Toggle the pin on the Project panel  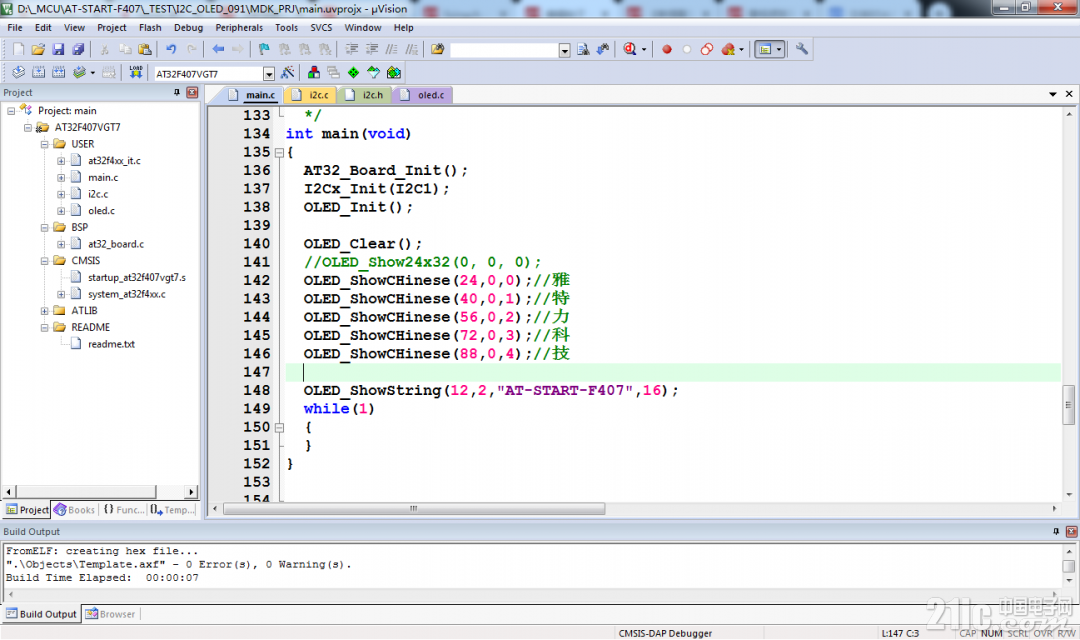click(177, 92)
